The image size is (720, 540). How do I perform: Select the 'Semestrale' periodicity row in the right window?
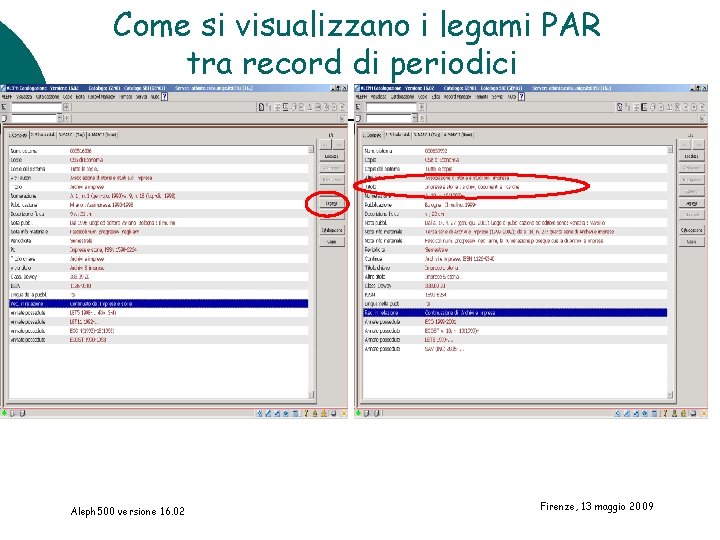[515, 250]
